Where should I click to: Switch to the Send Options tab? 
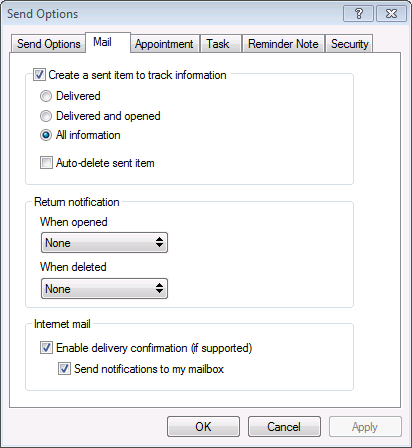point(49,44)
